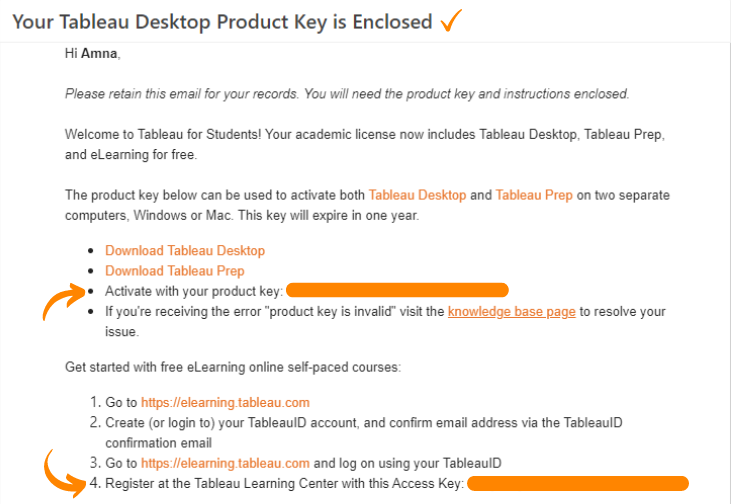Open the elearning.tableau.com link in step 3
This screenshot has width=731, height=504.
point(225,463)
